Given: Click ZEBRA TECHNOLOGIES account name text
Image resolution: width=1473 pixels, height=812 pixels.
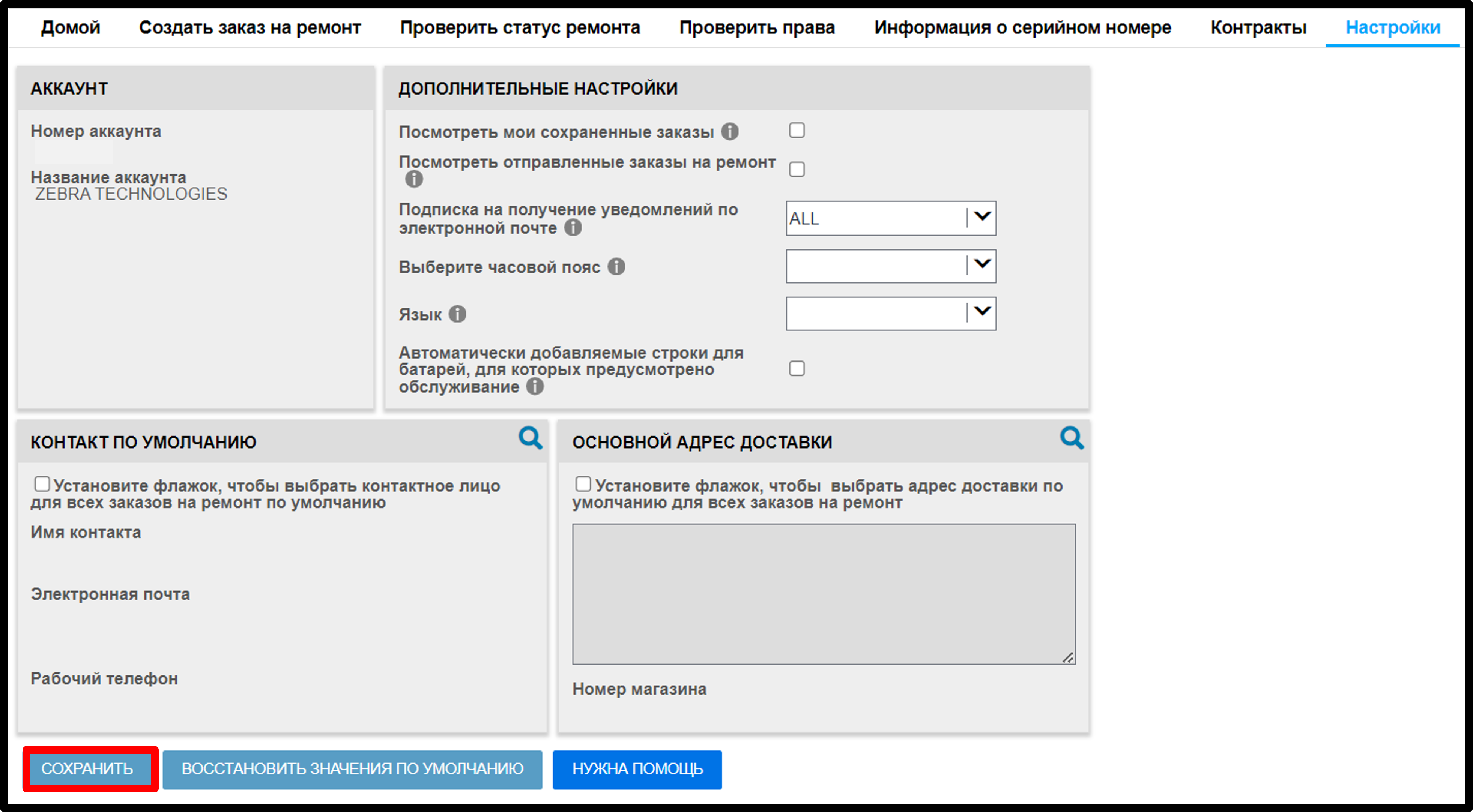Looking at the screenshot, I should tap(131, 194).
